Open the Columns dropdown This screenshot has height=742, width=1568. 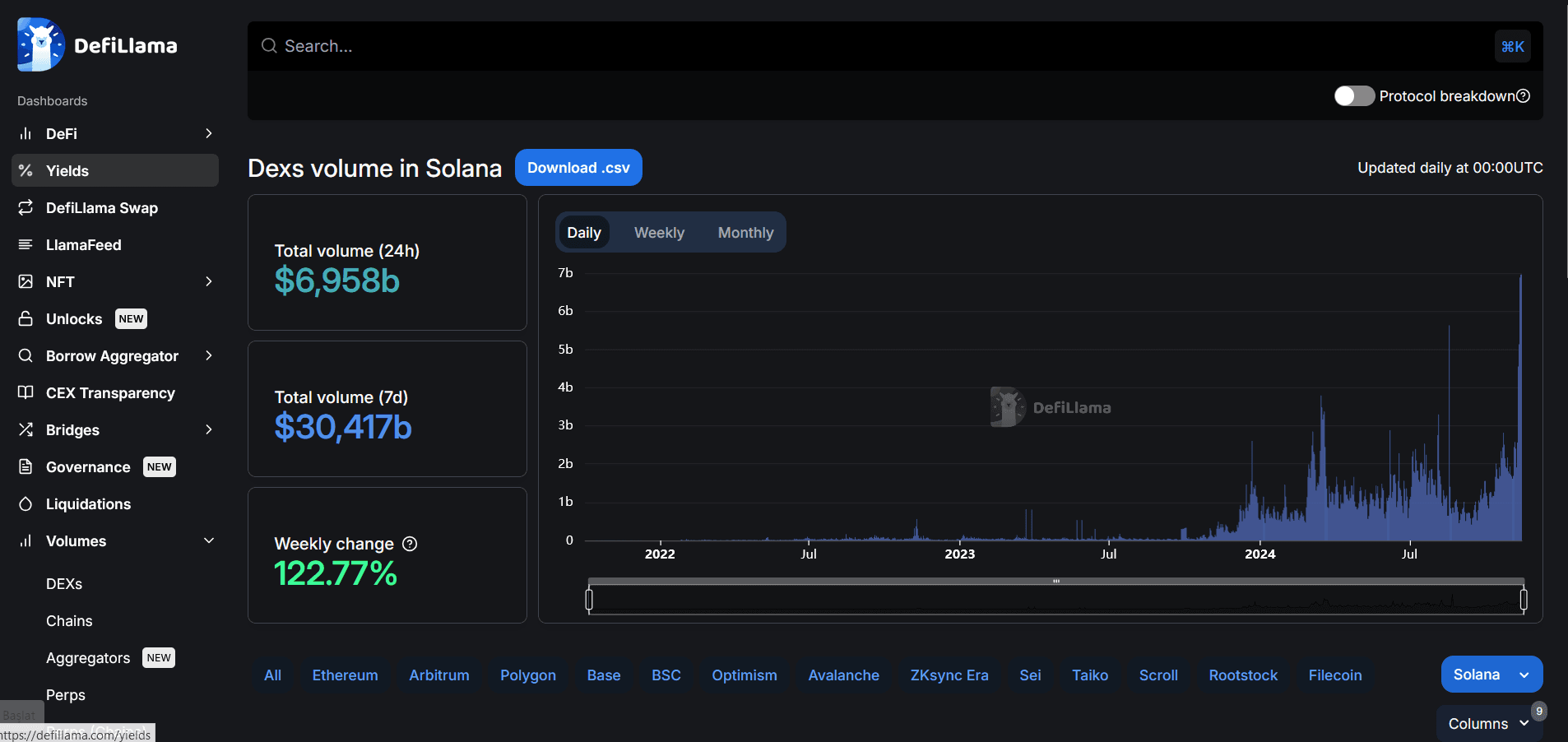point(1488,723)
